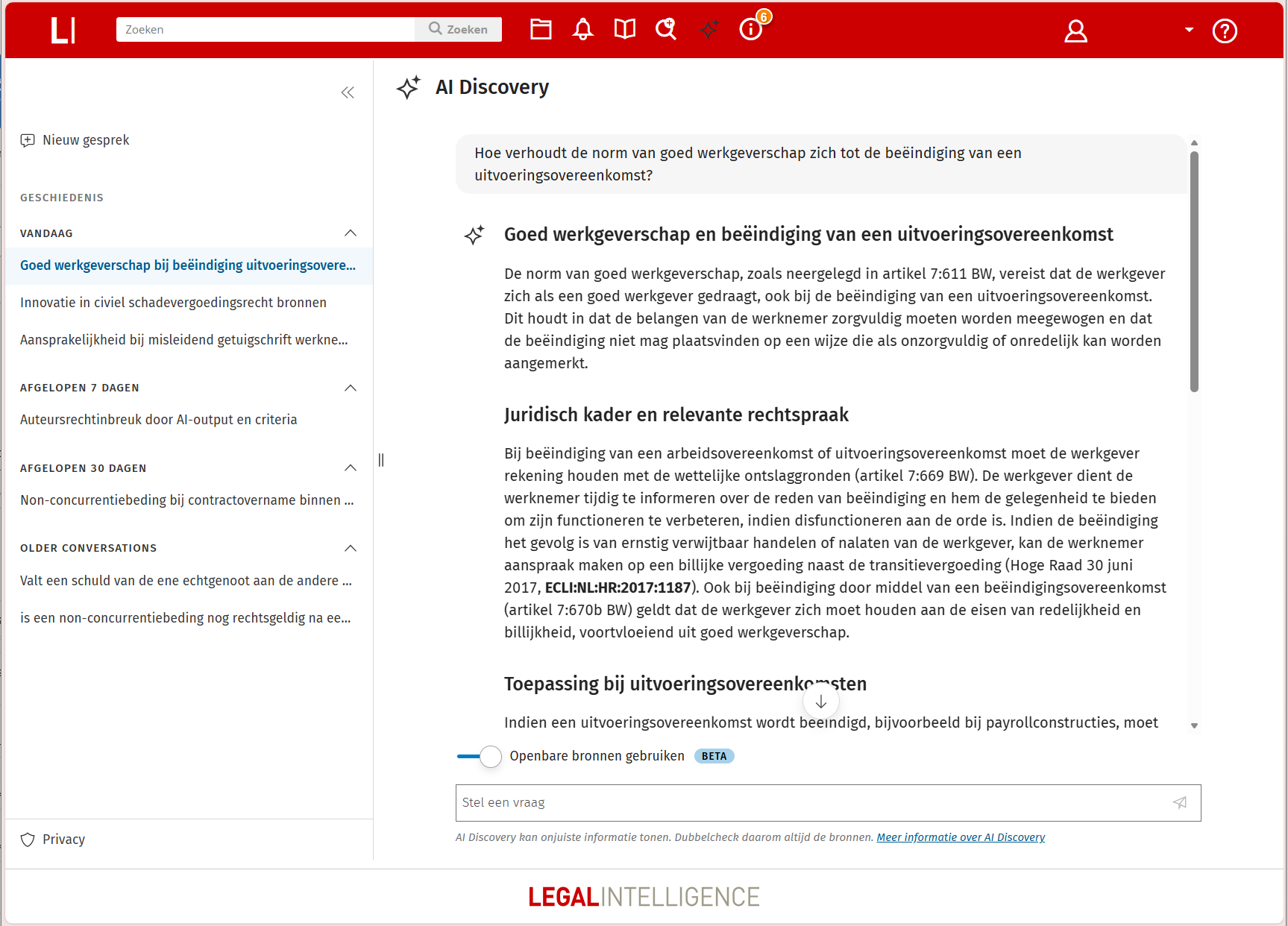The height and width of the screenshot is (926, 1288).
Task: Click the send arrow in question field
Action: tap(1180, 803)
